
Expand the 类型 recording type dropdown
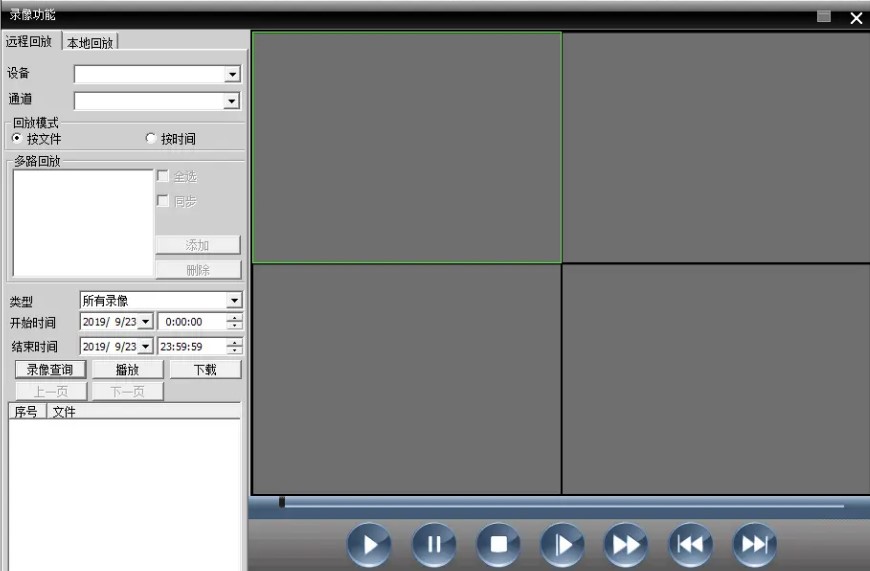tap(234, 300)
